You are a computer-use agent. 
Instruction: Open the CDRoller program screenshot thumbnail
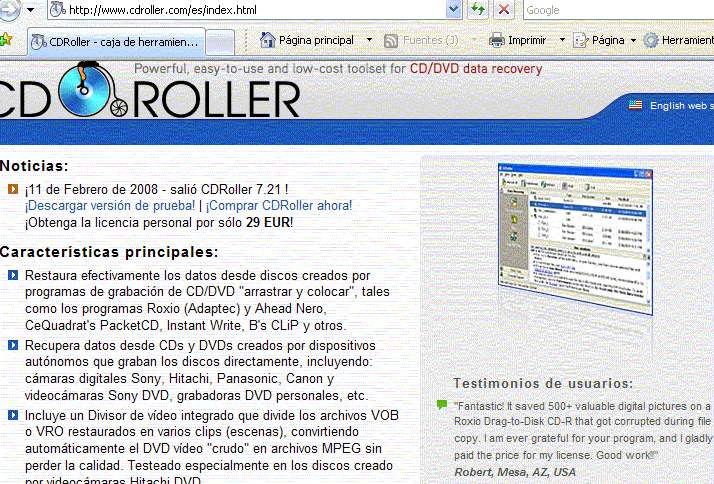576,238
